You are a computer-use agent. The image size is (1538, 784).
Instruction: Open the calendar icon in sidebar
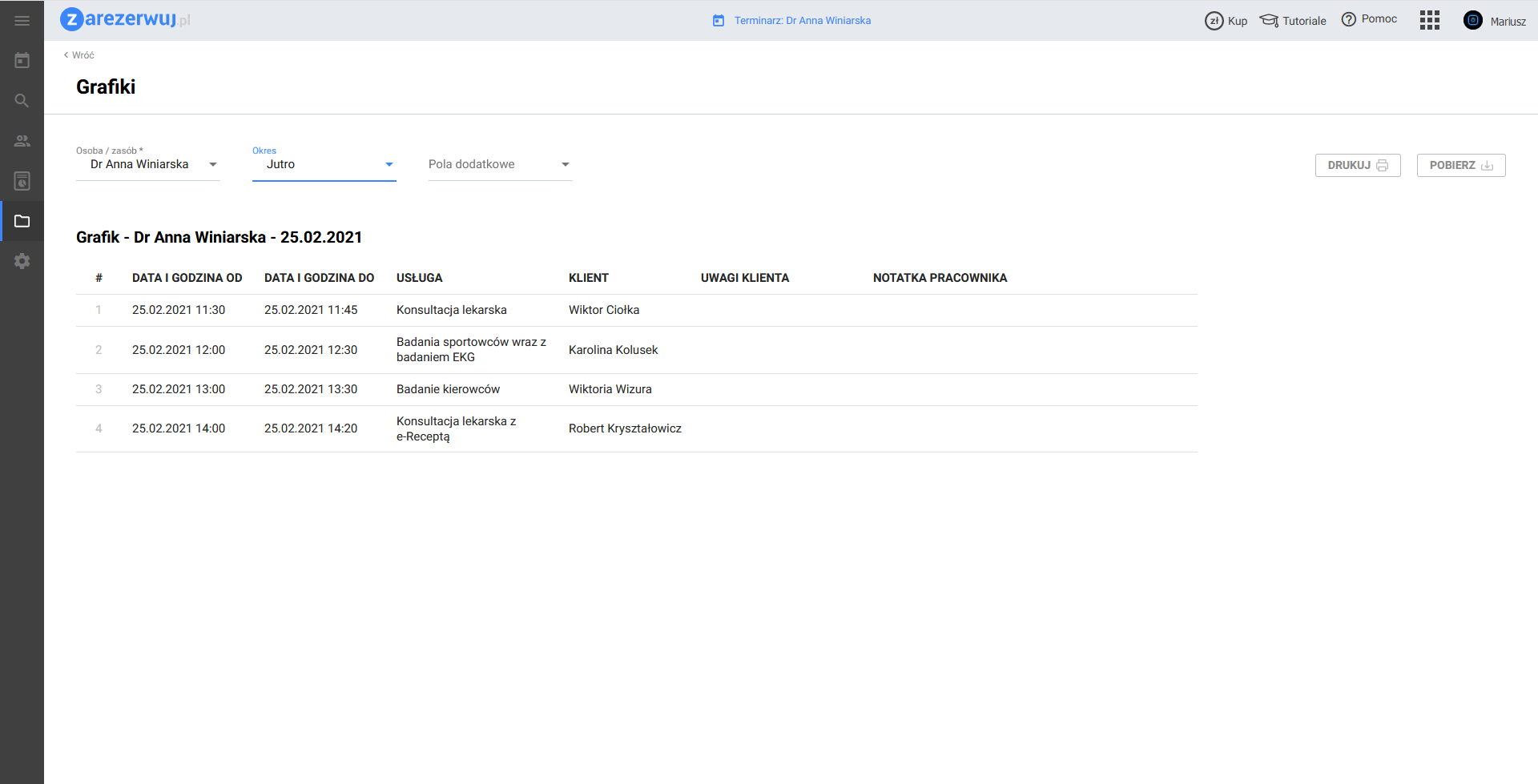[x=22, y=61]
